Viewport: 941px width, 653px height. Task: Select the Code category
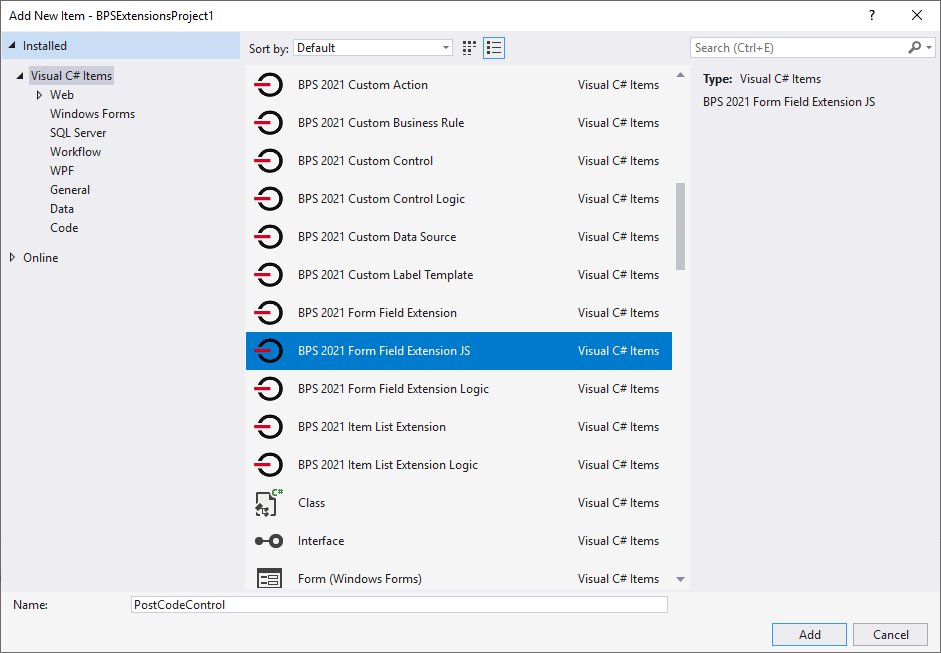[x=64, y=228]
